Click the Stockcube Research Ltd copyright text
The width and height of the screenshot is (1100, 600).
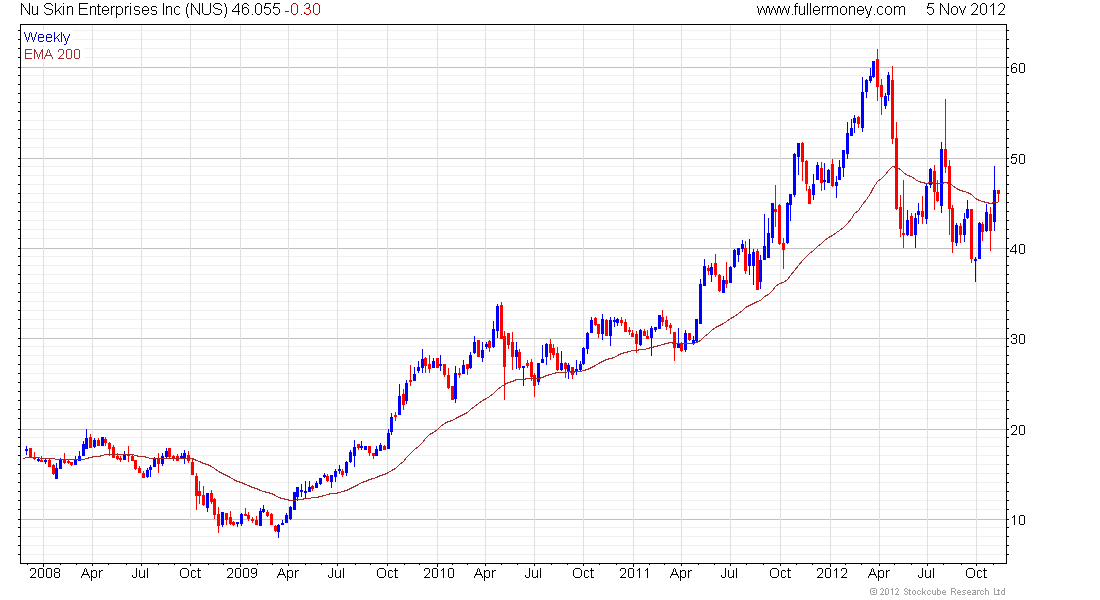937,592
